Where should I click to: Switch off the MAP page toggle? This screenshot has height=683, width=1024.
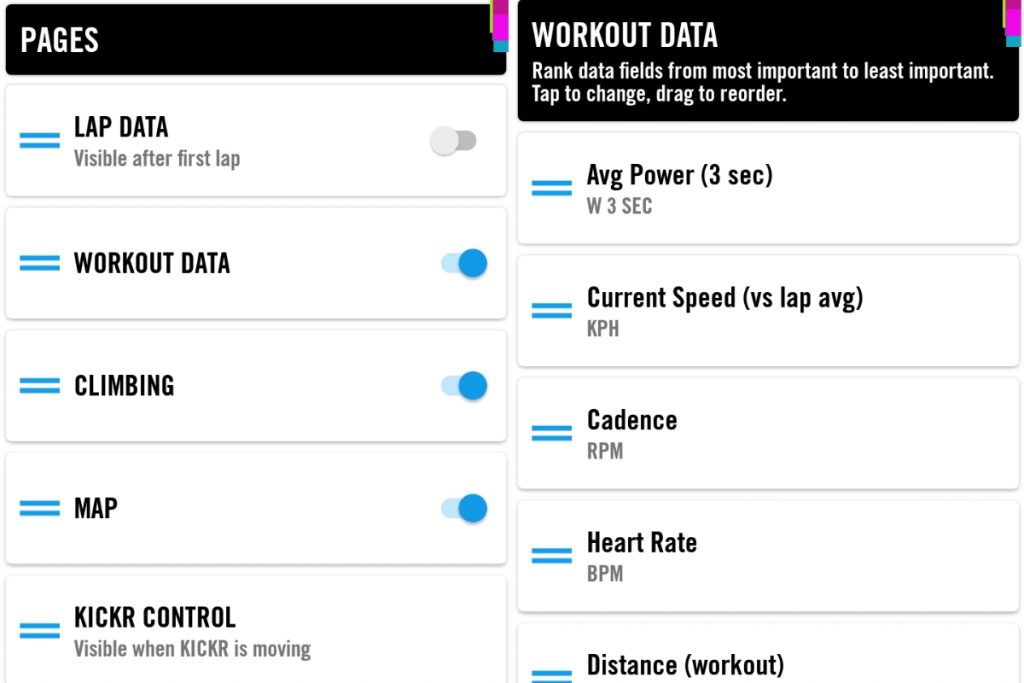[464, 508]
